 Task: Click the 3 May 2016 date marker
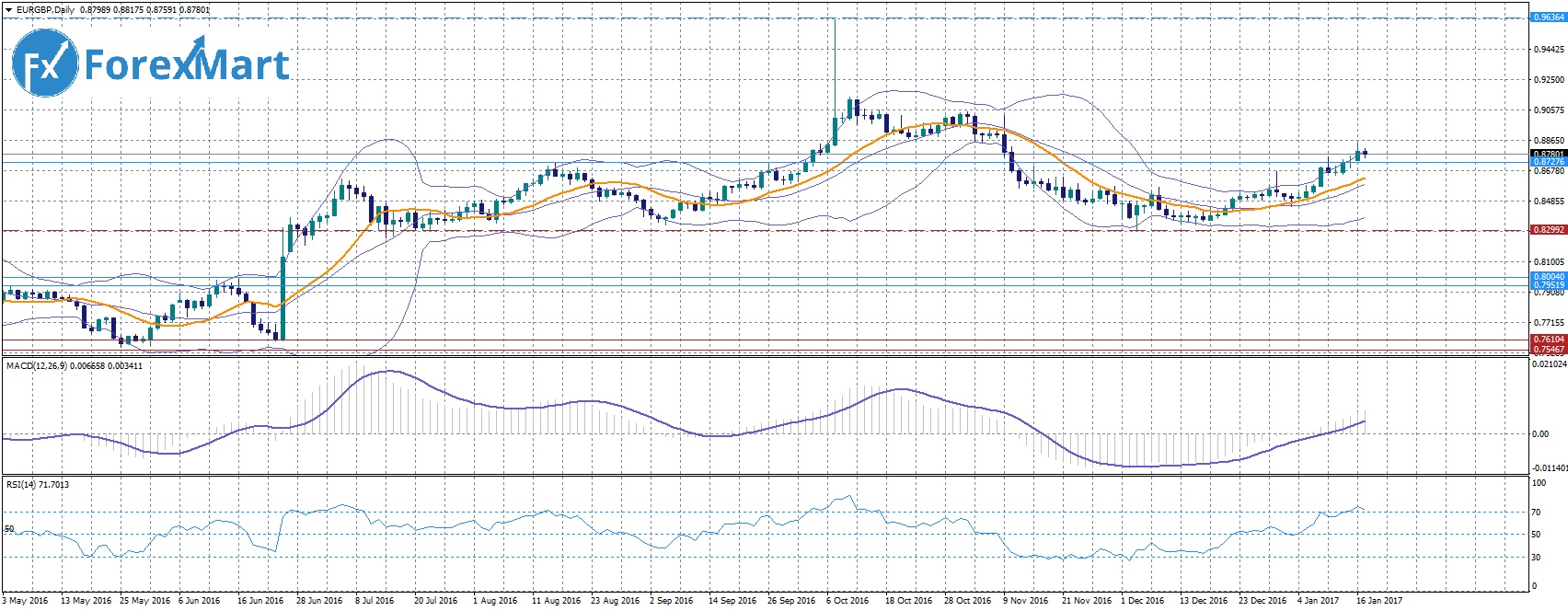[x=27, y=601]
